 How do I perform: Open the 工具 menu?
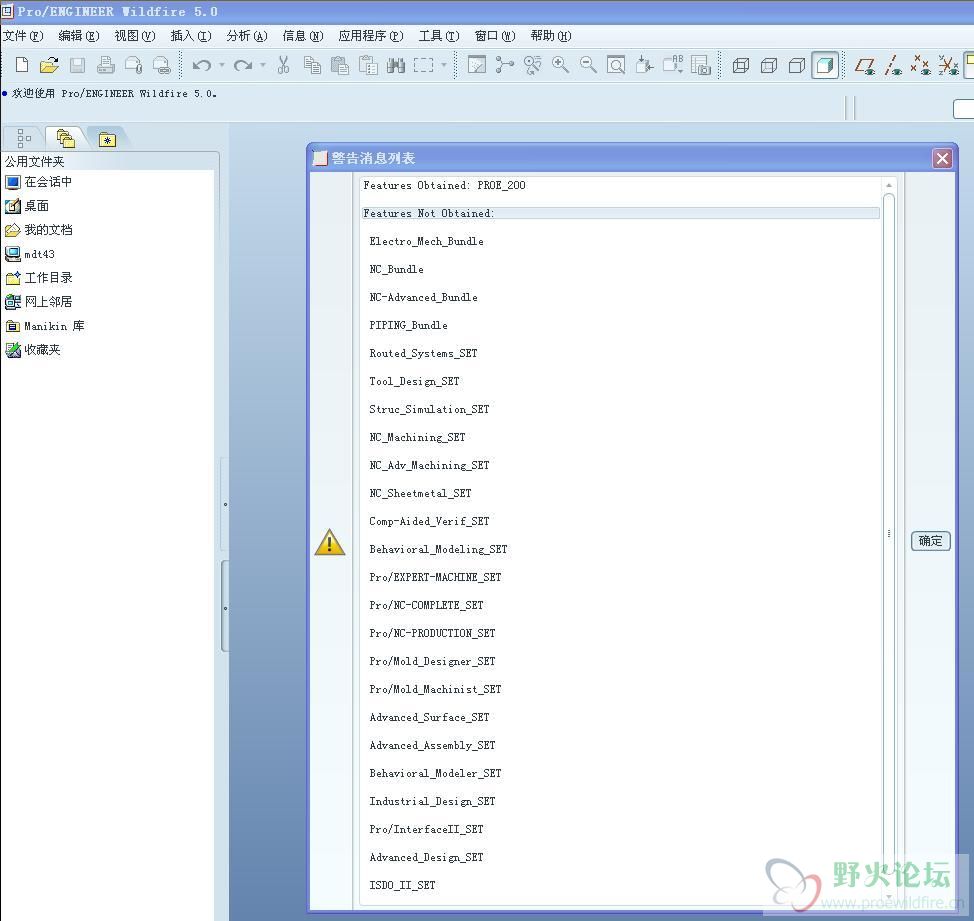[x=439, y=36]
